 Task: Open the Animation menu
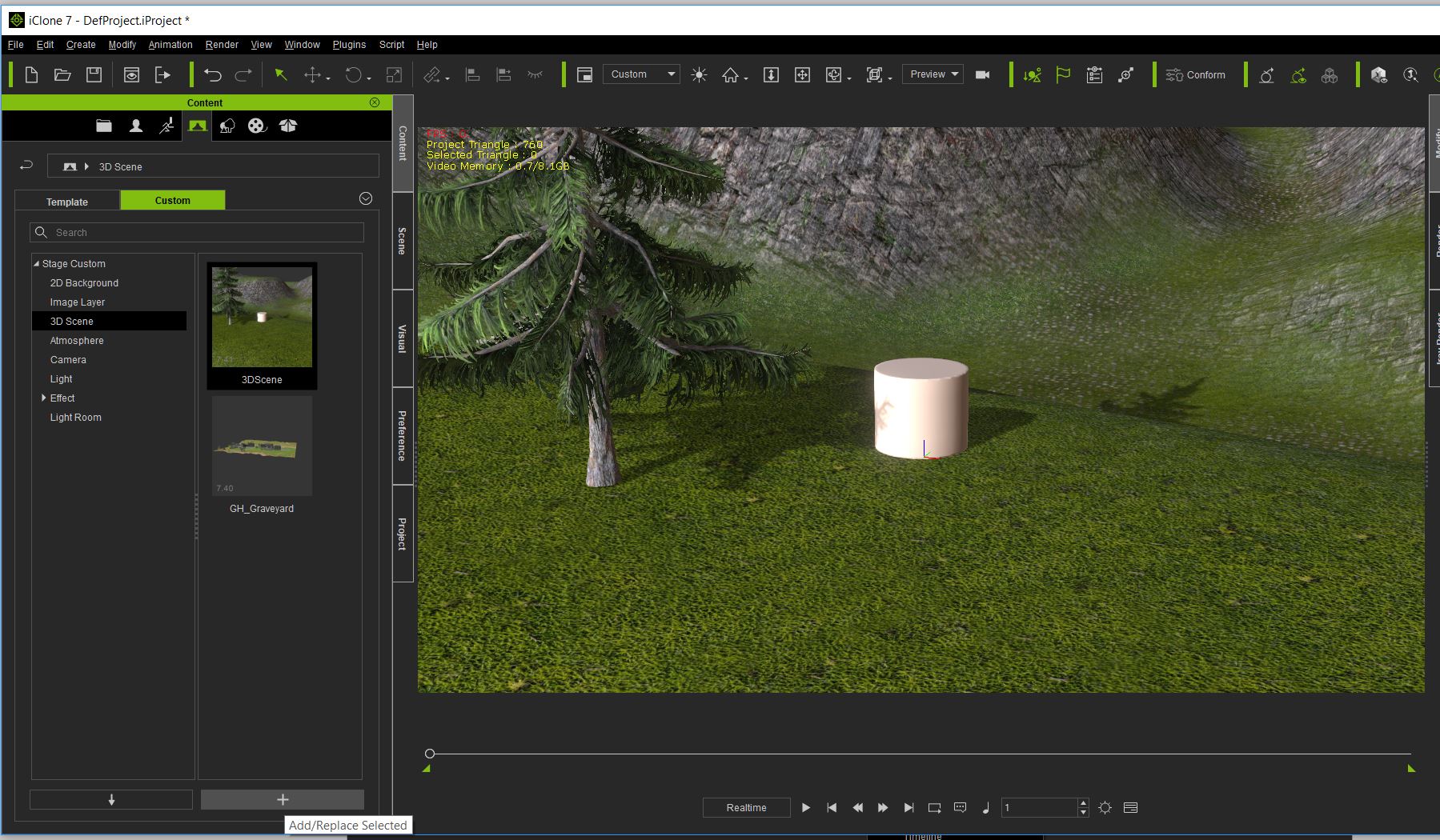(x=170, y=45)
